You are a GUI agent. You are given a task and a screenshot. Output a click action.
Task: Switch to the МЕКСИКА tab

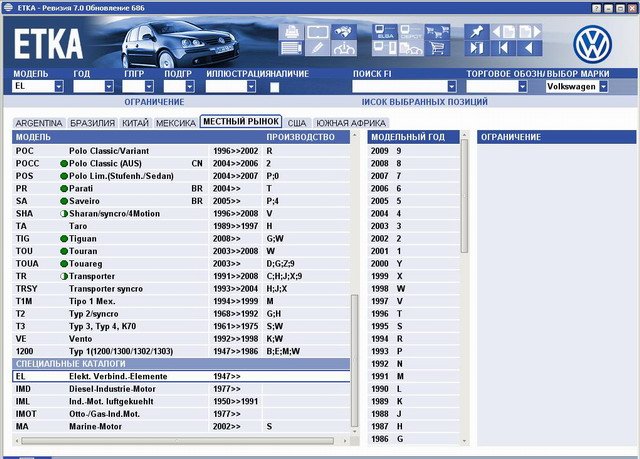176,123
